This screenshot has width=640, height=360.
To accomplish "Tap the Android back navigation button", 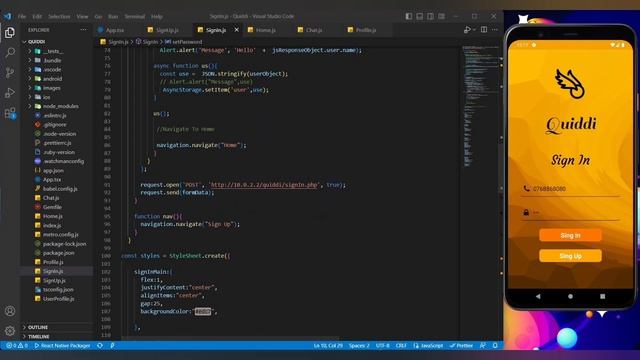I will coord(538,296).
